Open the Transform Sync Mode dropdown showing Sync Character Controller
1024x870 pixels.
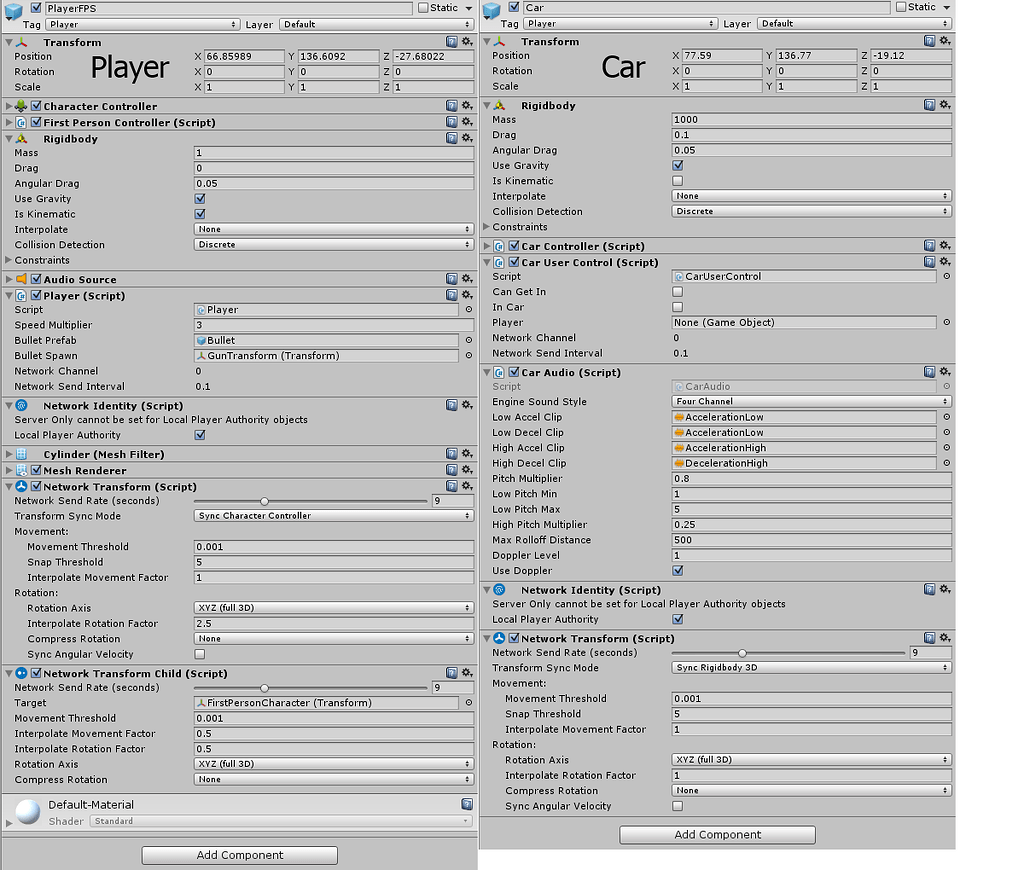334,514
